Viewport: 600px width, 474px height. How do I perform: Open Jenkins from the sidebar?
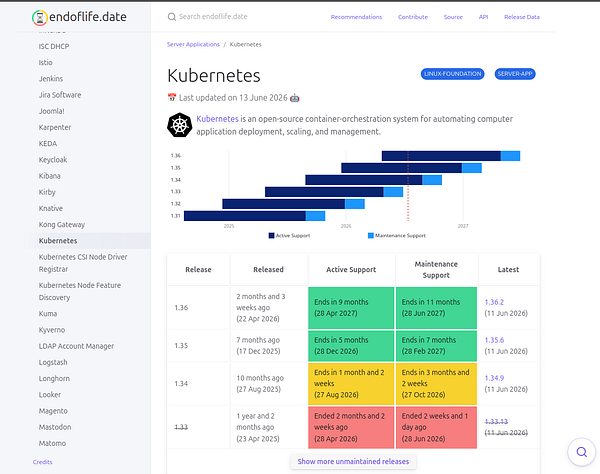point(51,79)
